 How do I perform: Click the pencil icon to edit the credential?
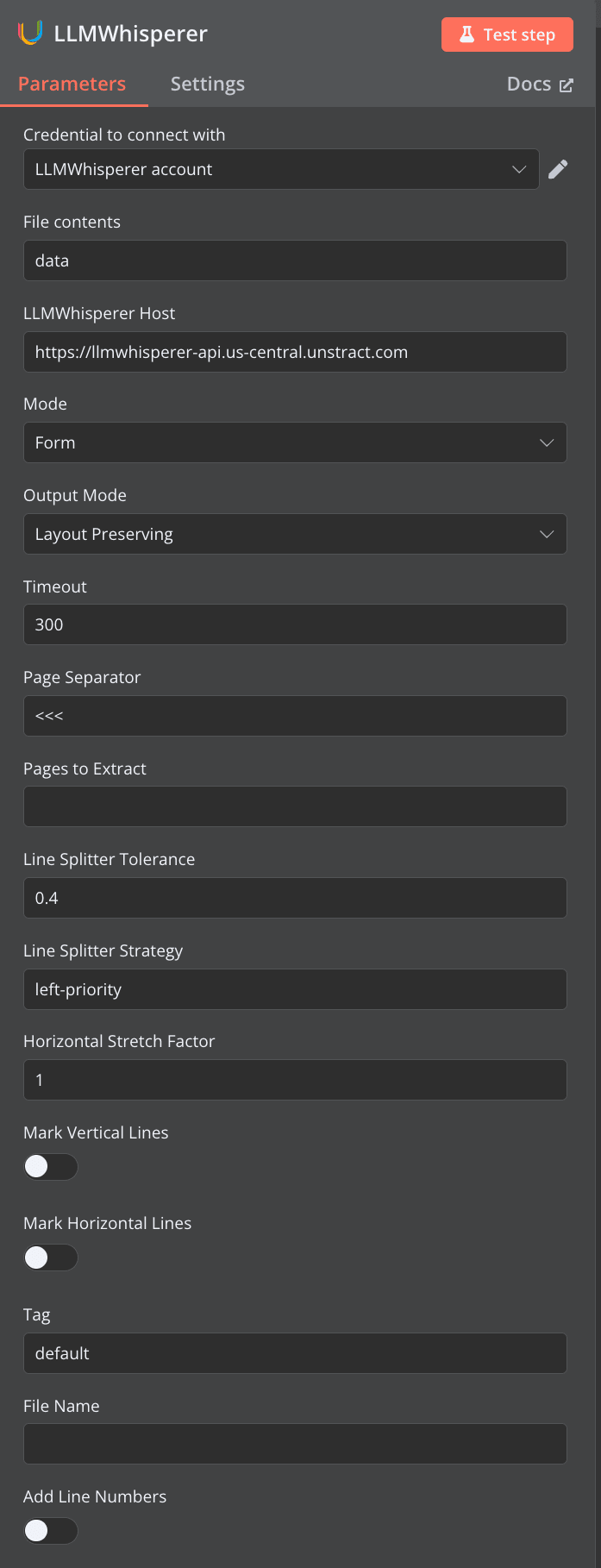[x=558, y=168]
